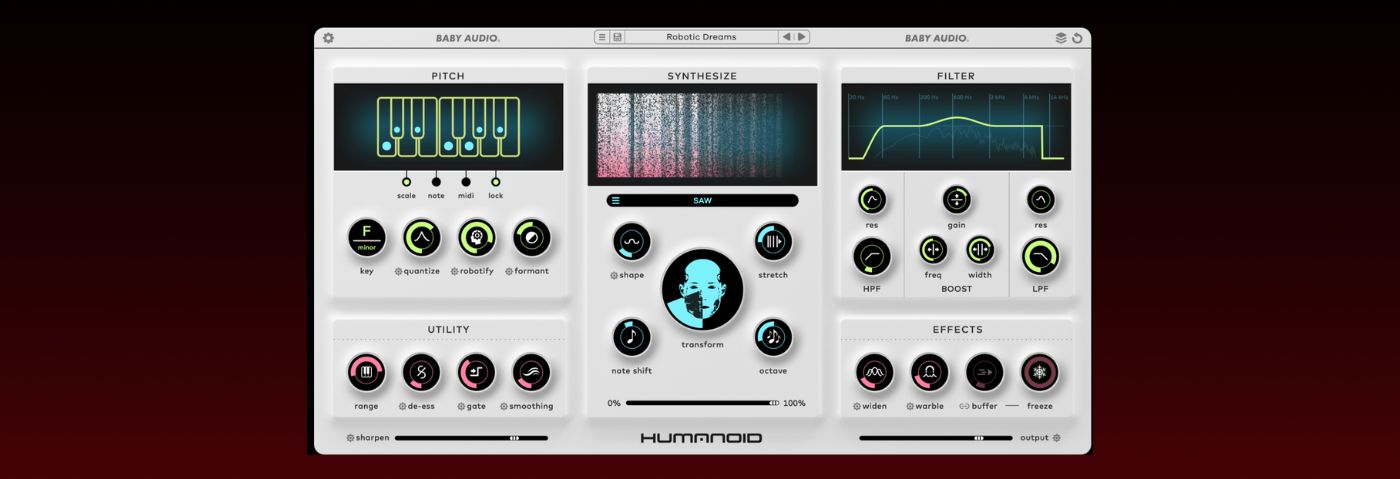Go to the next preset arrow

pos(802,37)
